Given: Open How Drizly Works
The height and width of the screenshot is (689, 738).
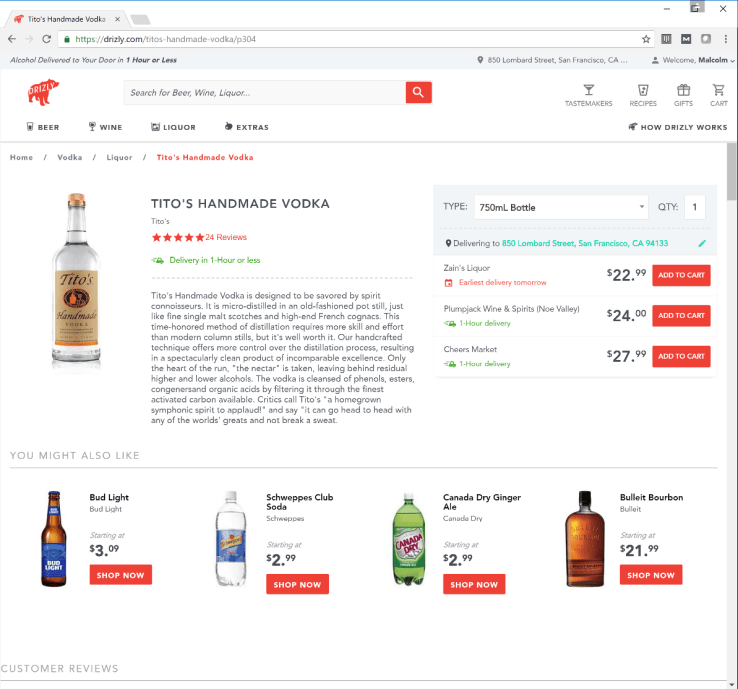Looking at the screenshot, I should (x=678, y=127).
